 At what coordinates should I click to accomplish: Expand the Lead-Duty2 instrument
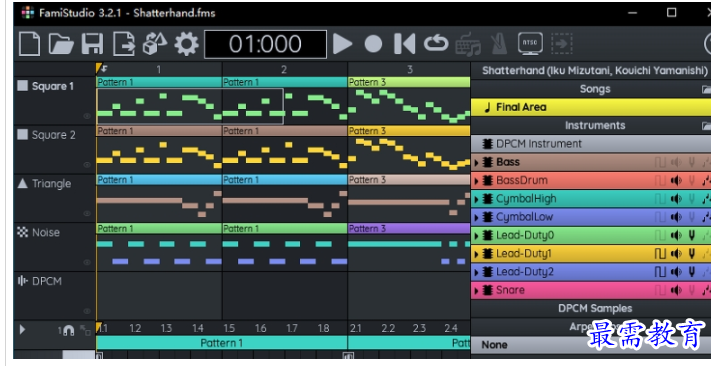click(x=477, y=272)
